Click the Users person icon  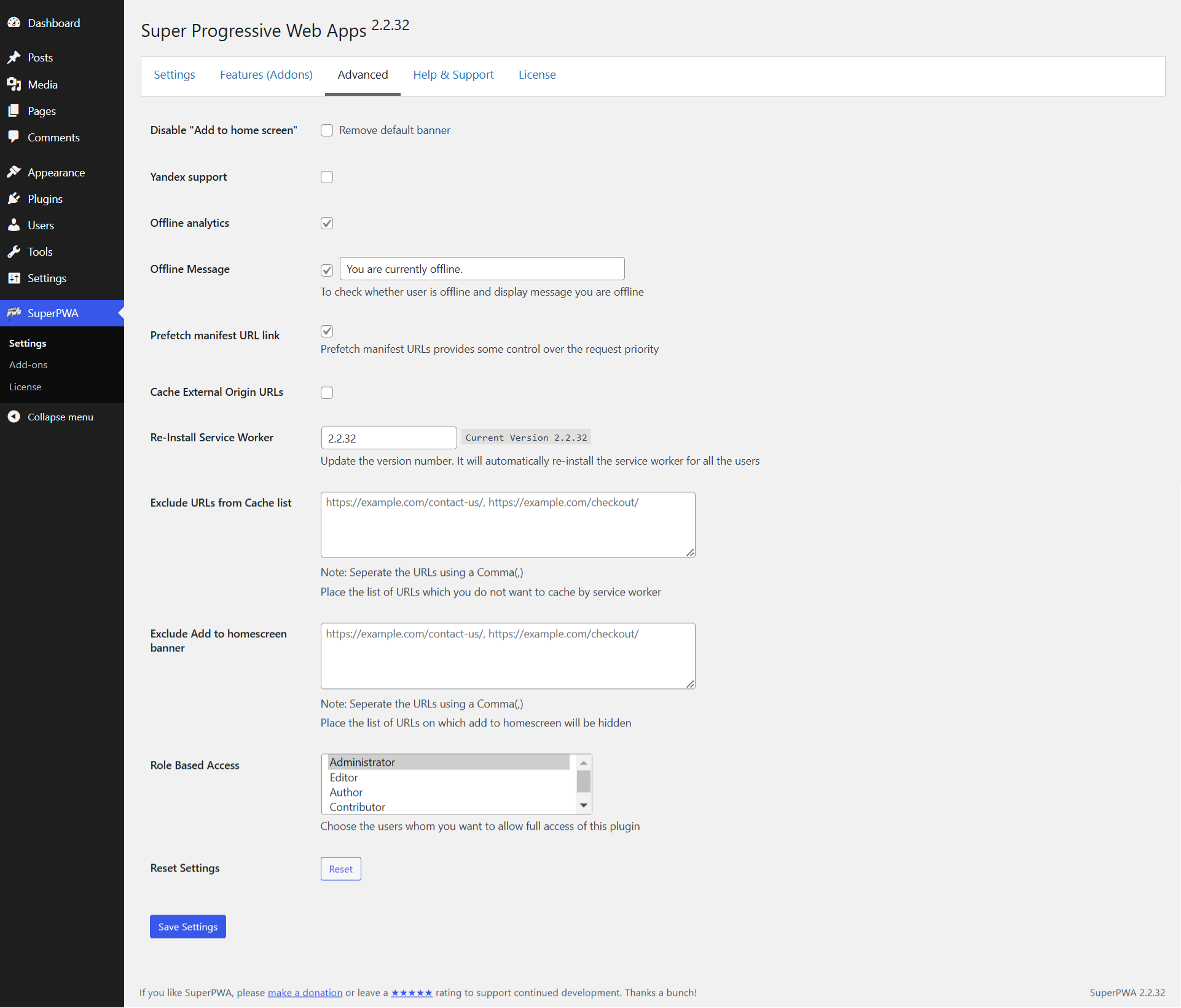[14, 225]
